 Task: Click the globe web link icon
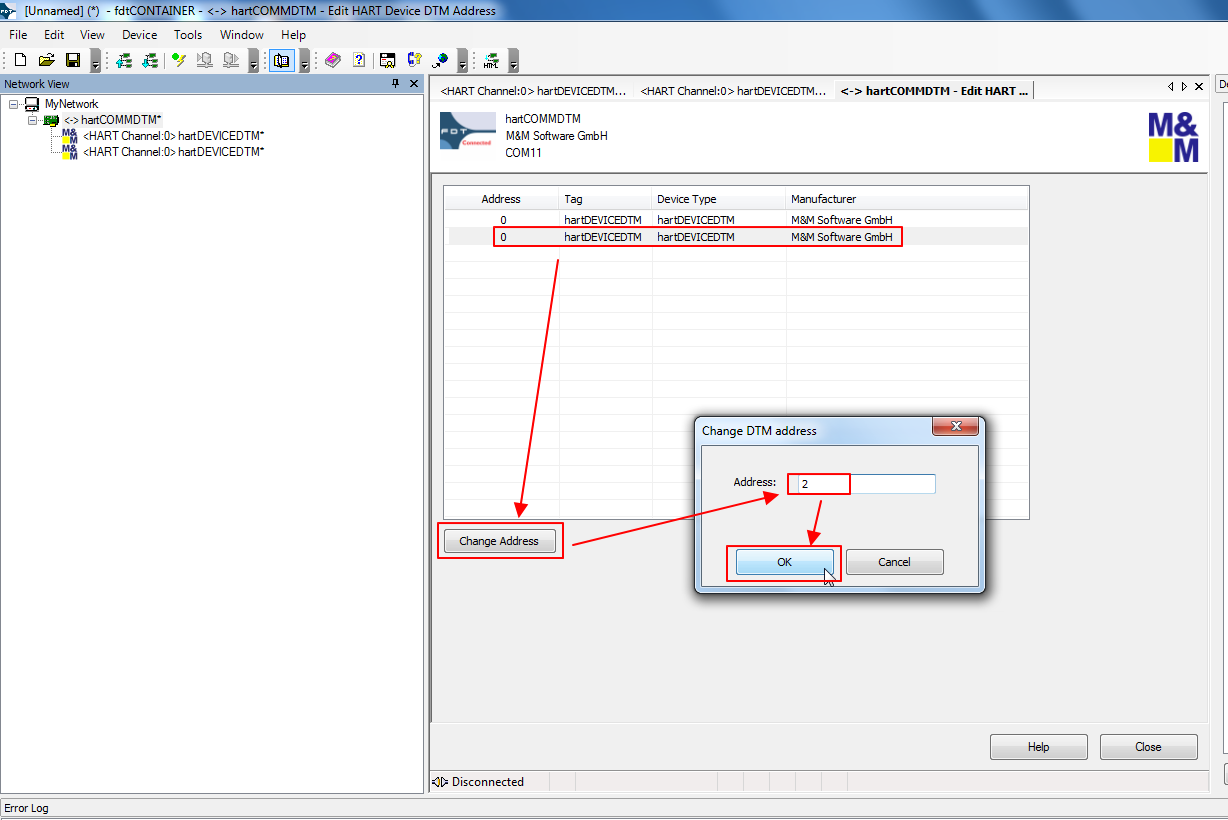[x=441, y=60]
